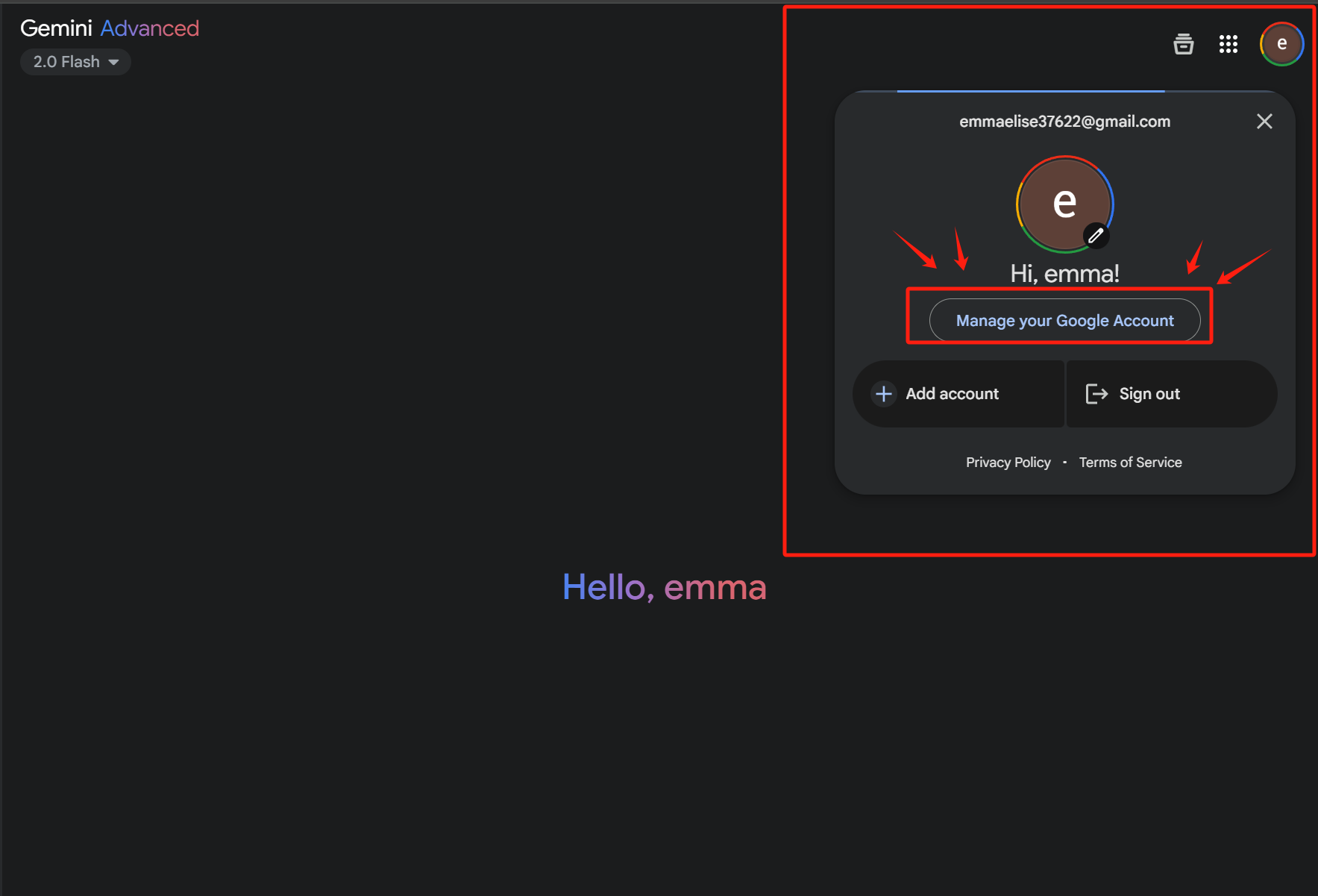Image resolution: width=1318 pixels, height=896 pixels.
Task: Open the 2.0 Flash model selector
Action: point(75,62)
